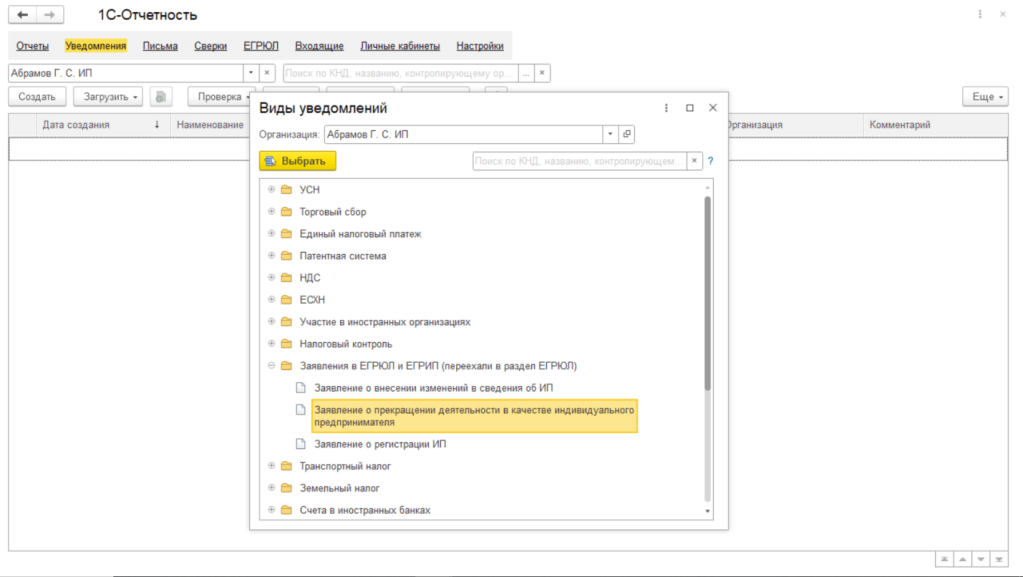Select Заявление о внесении изменений в сведения об ИП
The image size is (1023, 577).
[432, 388]
